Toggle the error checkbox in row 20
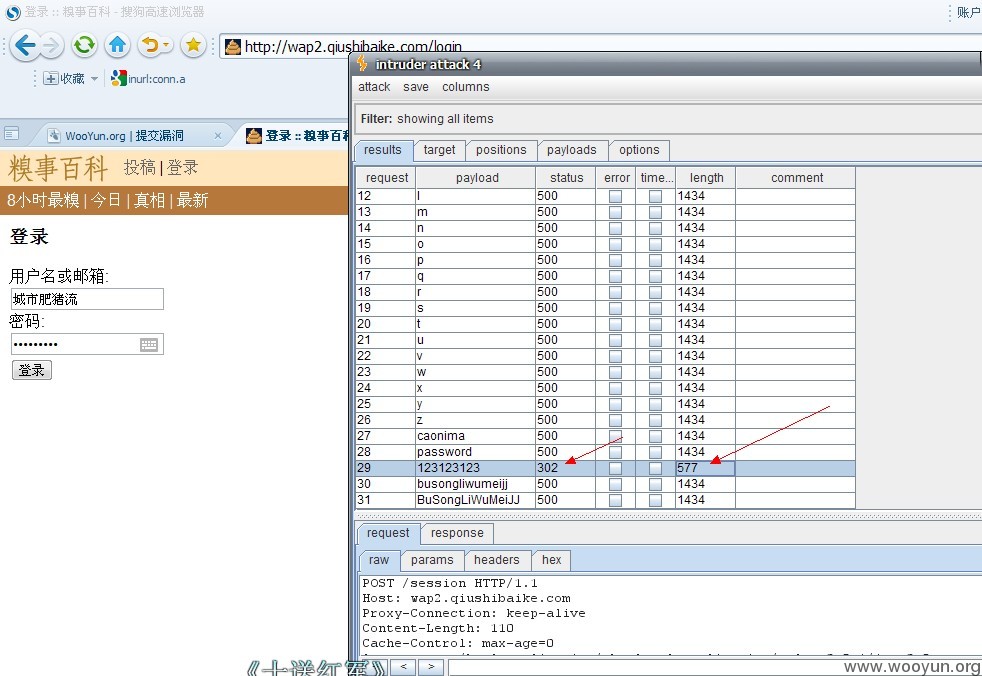Viewport: 982px width, 676px height. [616, 324]
